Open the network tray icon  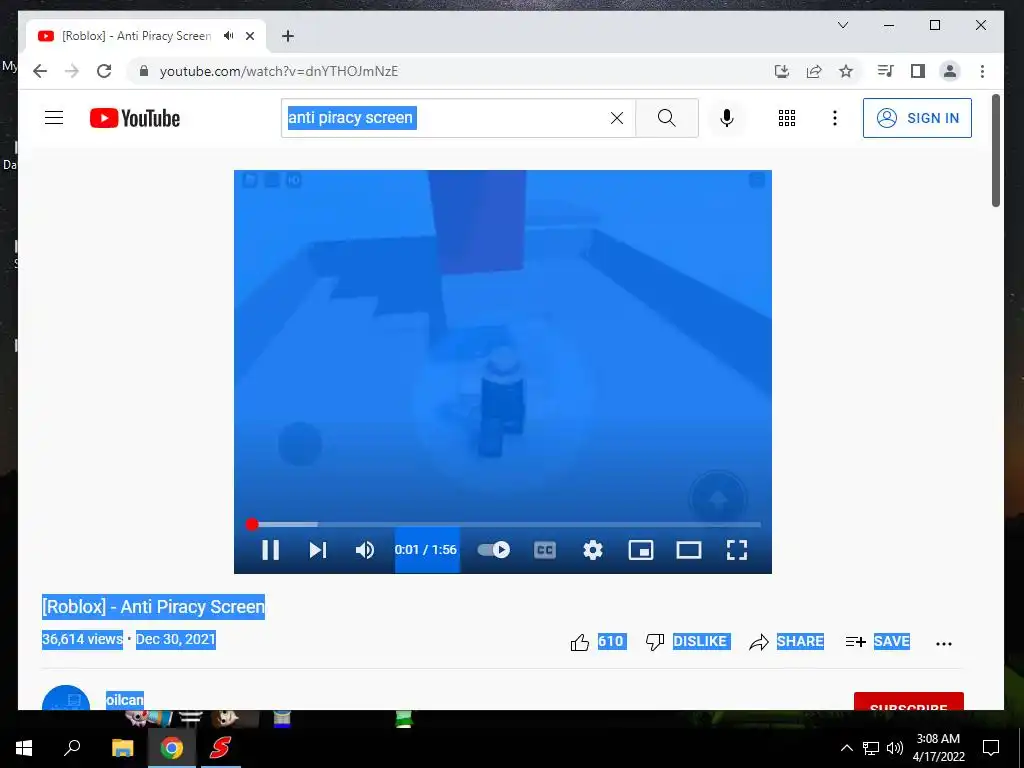871,748
